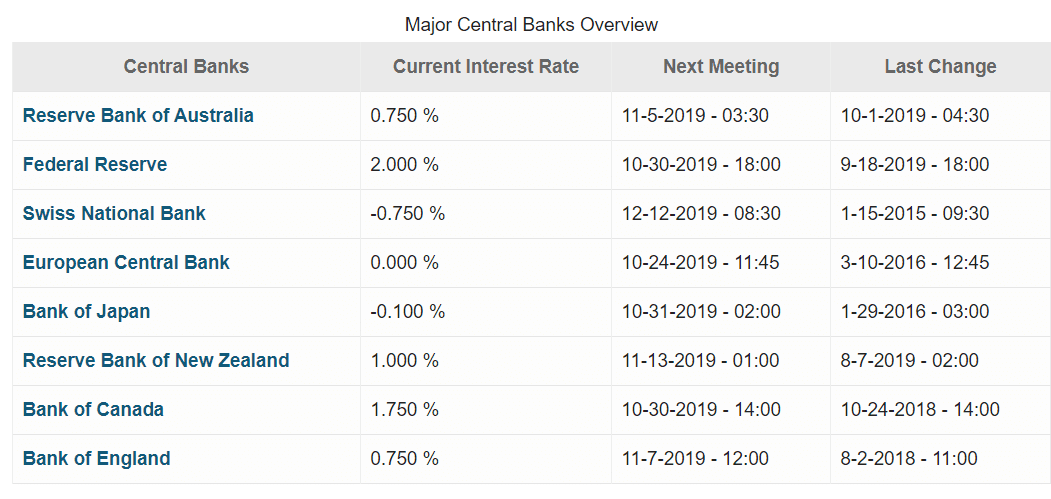Open the Bank of Japan link
Viewport: 1051px width, 499px height.
click(x=86, y=311)
